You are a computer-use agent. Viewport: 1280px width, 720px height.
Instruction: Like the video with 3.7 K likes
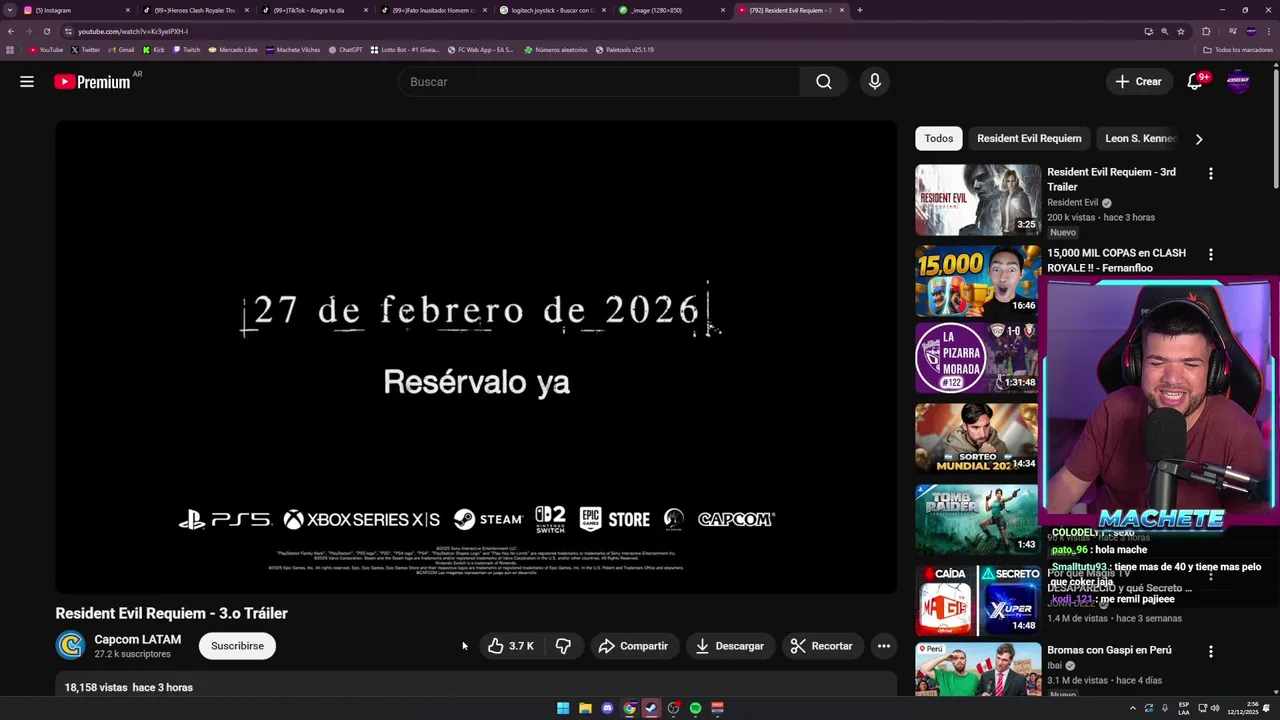point(510,646)
